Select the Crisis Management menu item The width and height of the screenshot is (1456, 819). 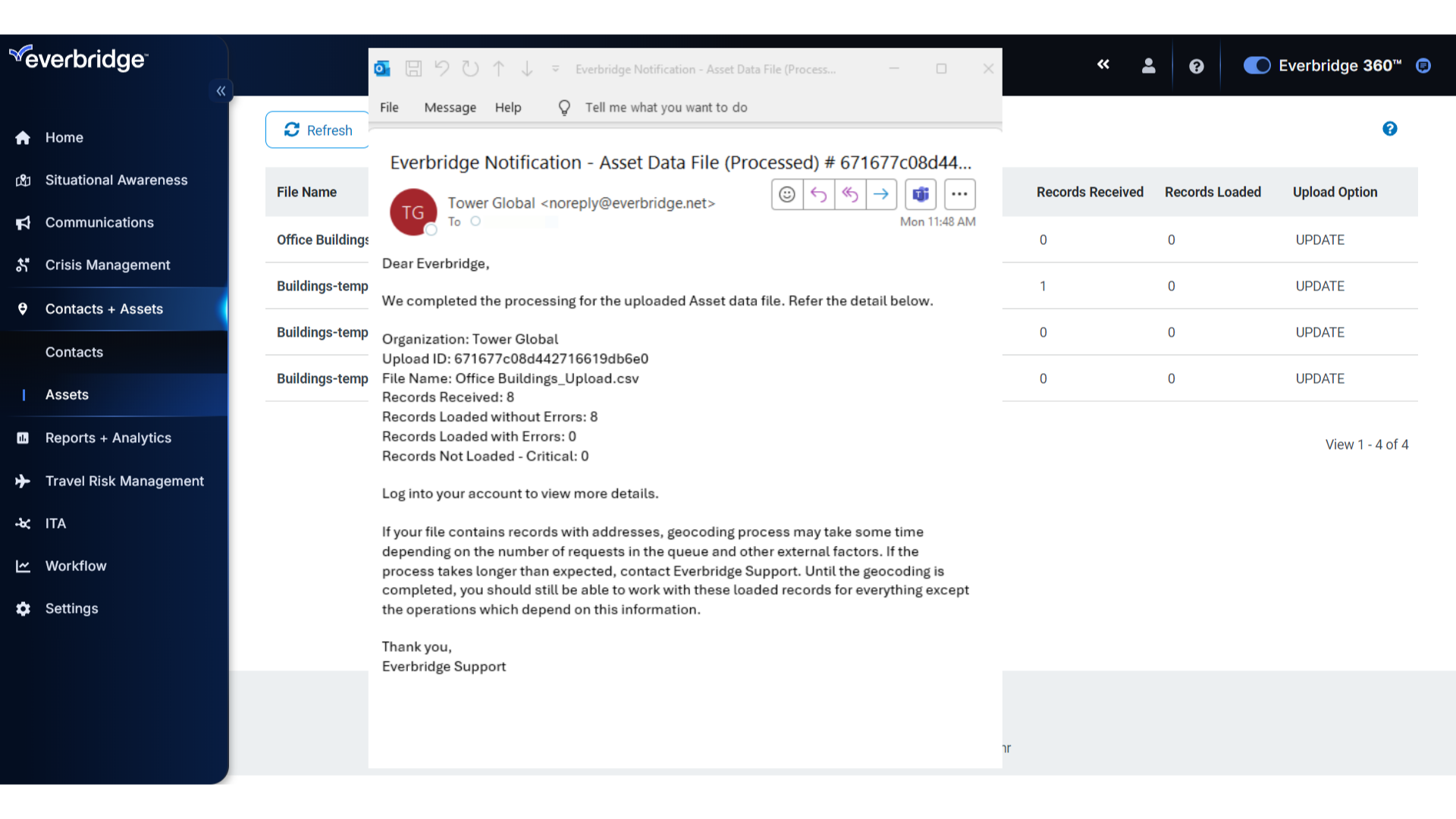click(x=107, y=265)
